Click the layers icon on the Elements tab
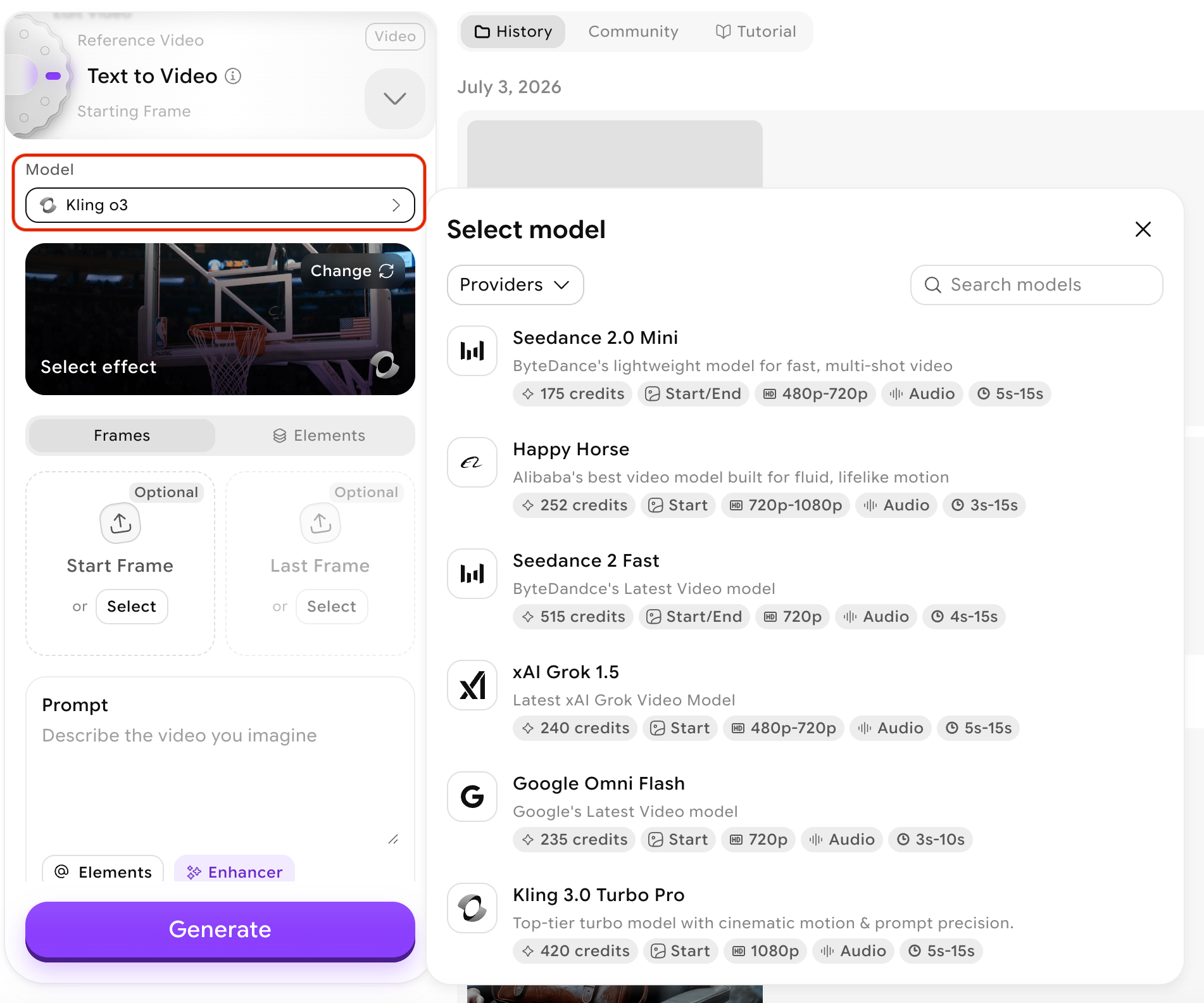The width and height of the screenshot is (1204, 1003). pyautogui.click(x=280, y=436)
